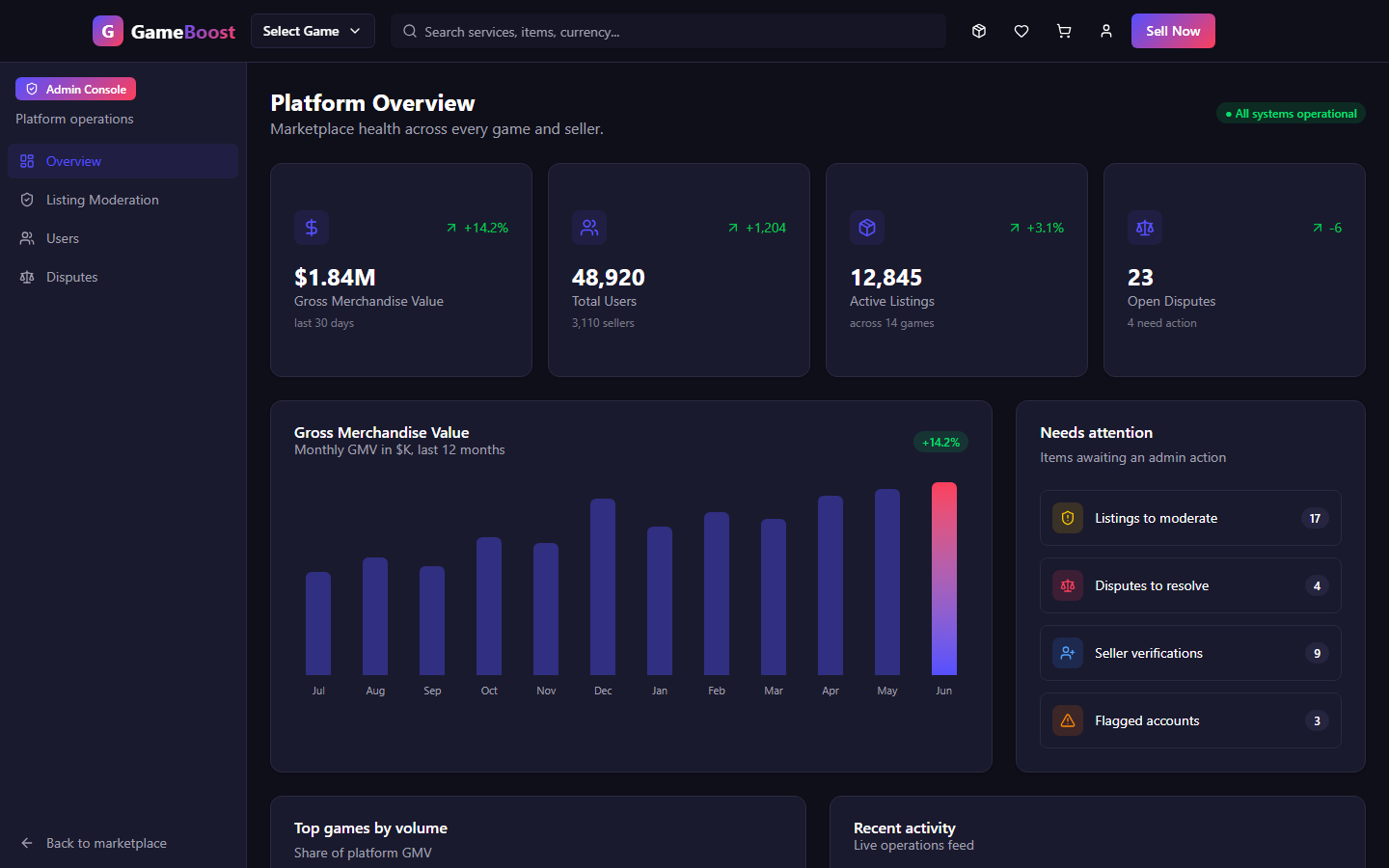
Task: Click the +1,204 trend indicator
Action: tap(756, 228)
